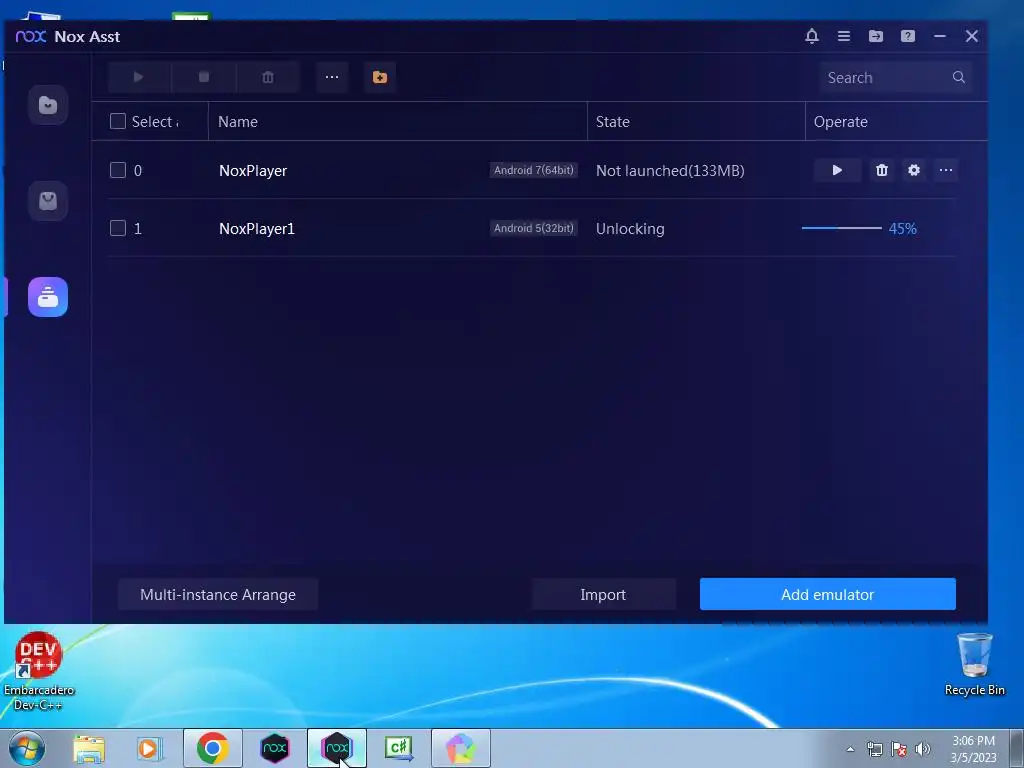Image resolution: width=1024 pixels, height=768 pixels.
Task: Click the batch start play icon in toolbar
Action: point(138,77)
